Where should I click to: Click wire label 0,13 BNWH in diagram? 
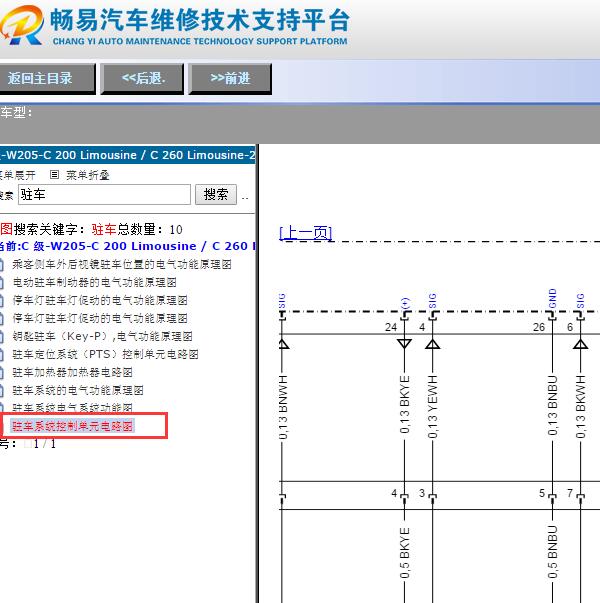tap(283, 407)
